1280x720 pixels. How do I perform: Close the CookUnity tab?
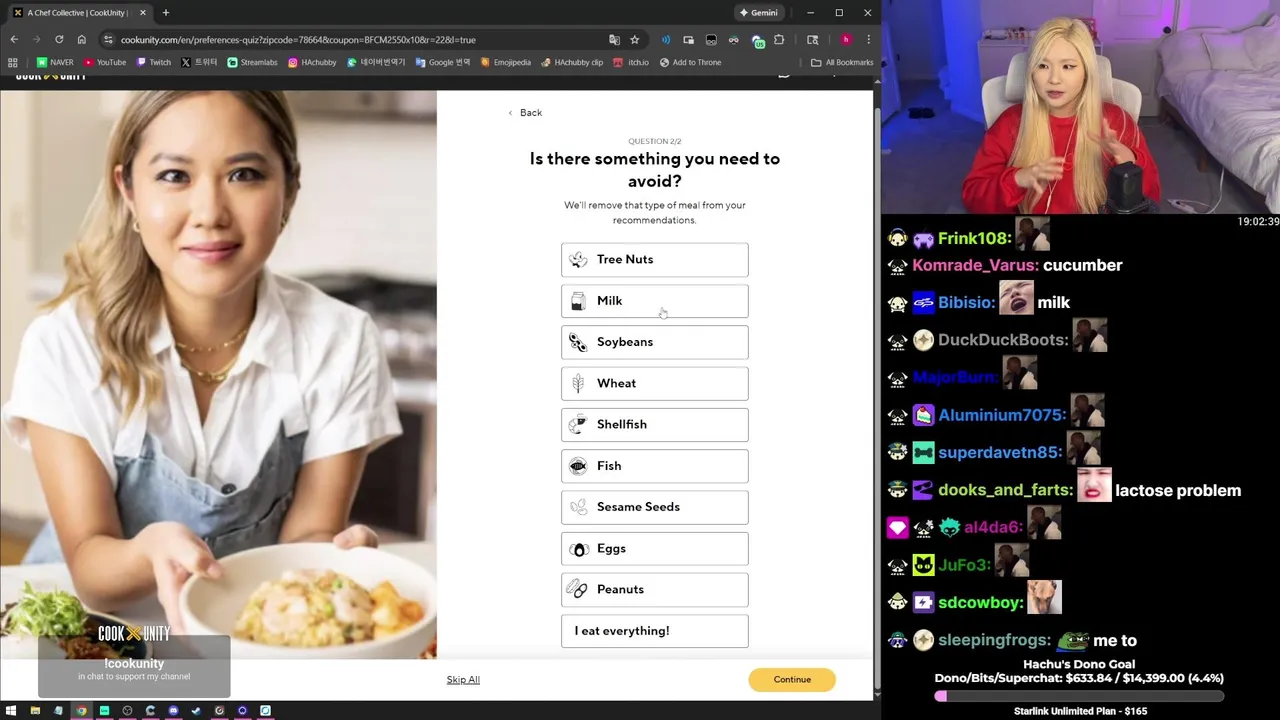point(143,13)
